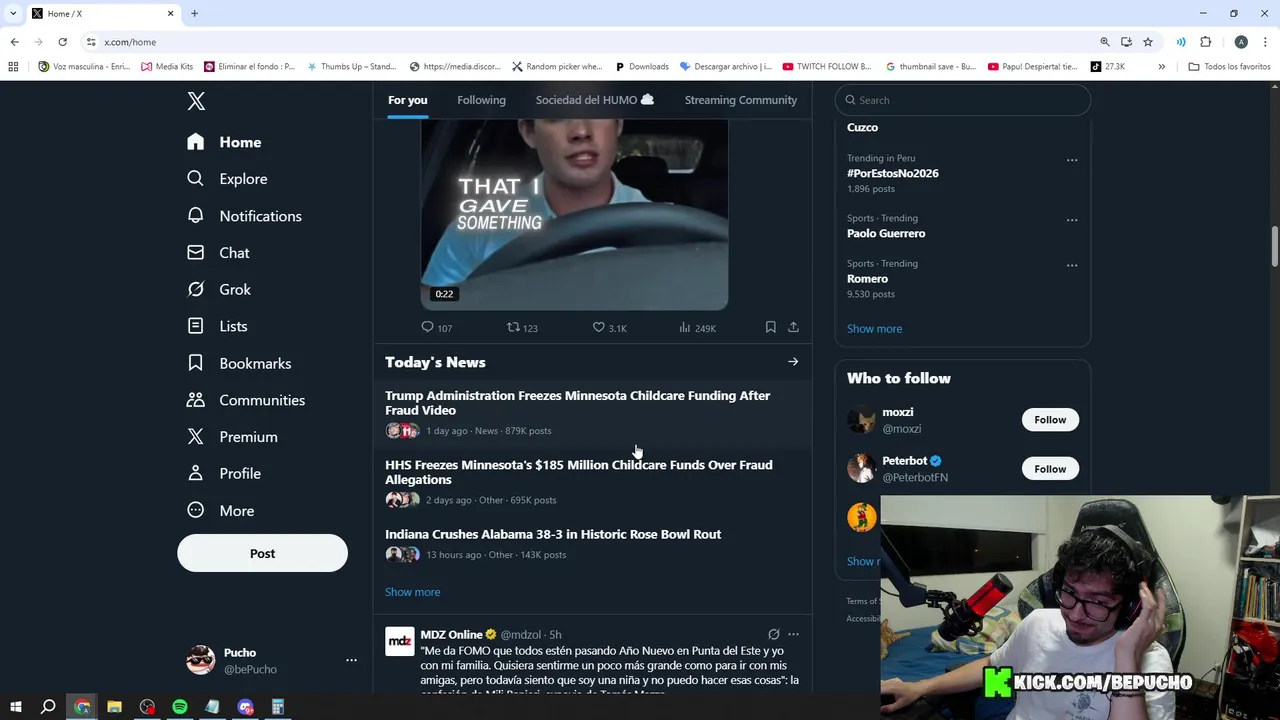Click Show more under Today's News
Image resolution: width=1280 pixels, height=720 pixels.
click(412, 592)
